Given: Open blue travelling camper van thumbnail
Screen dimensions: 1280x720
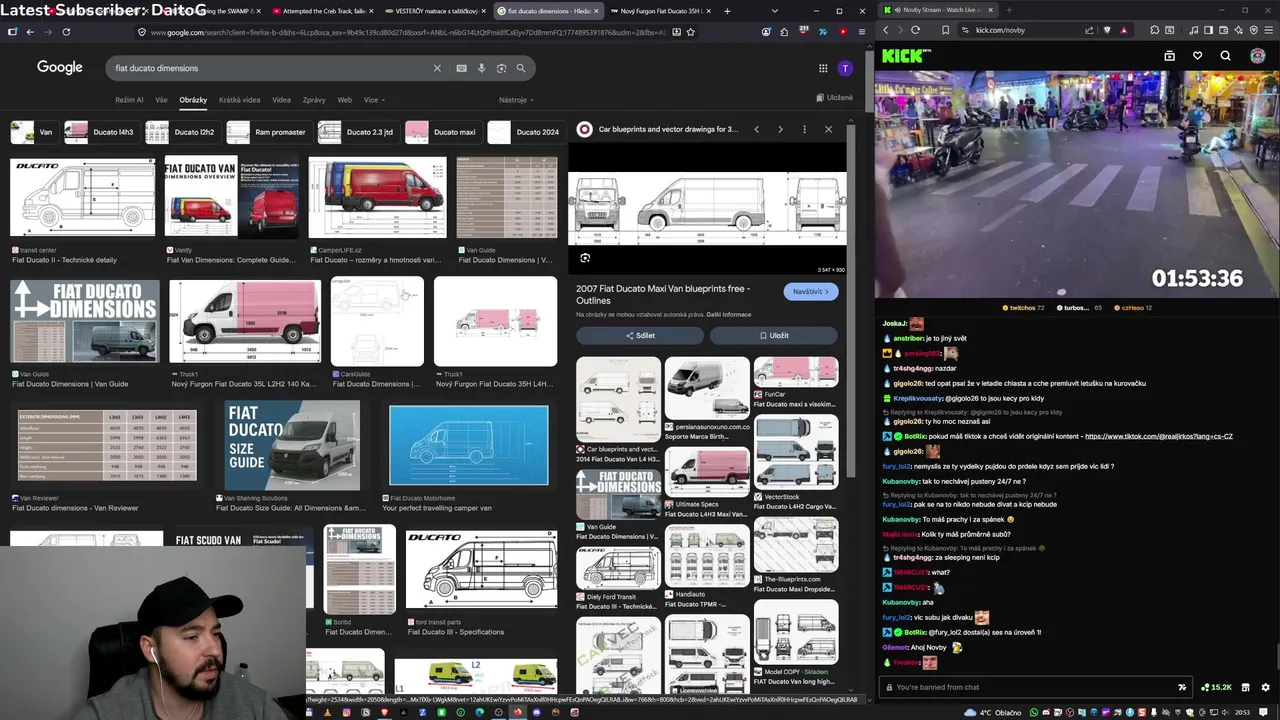Looking at the screenshot, I should 468,446.
